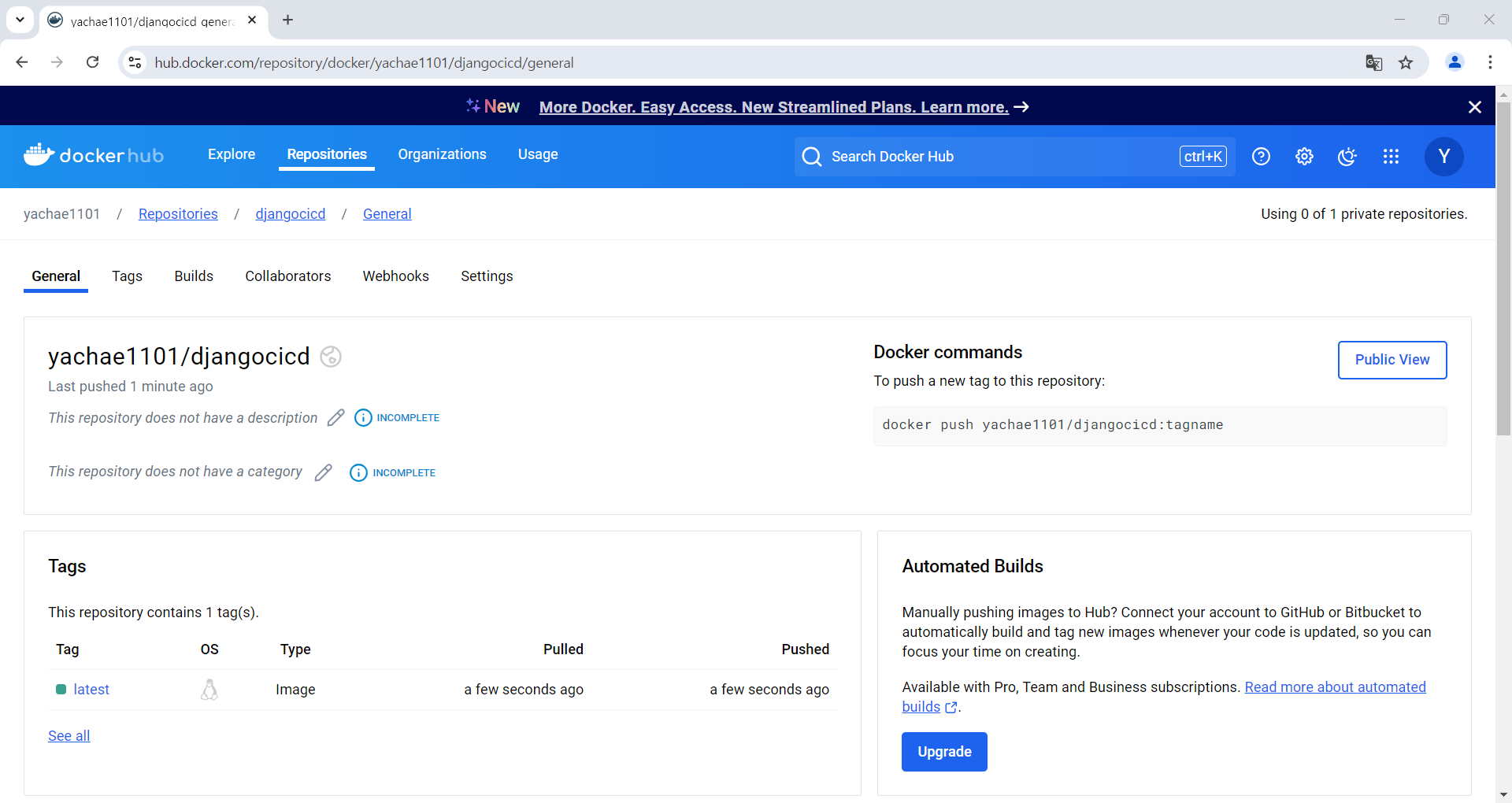Click the browser address bar URL
This screenshot has width=1512, height=803.
364,63
